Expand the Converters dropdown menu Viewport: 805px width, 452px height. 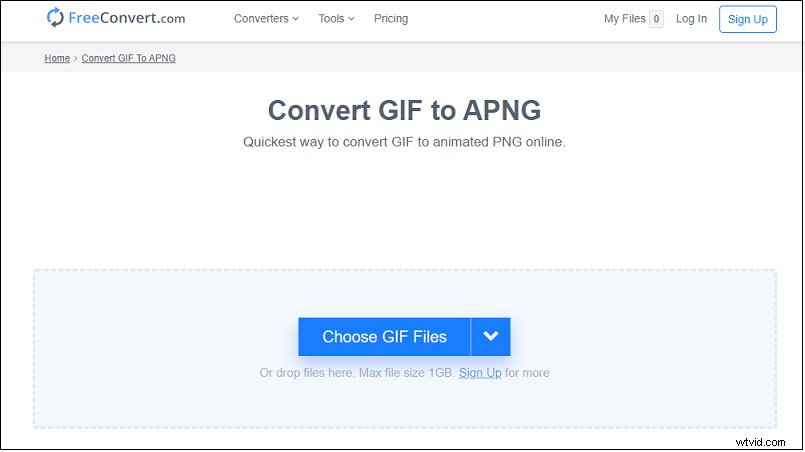(266, 18)
